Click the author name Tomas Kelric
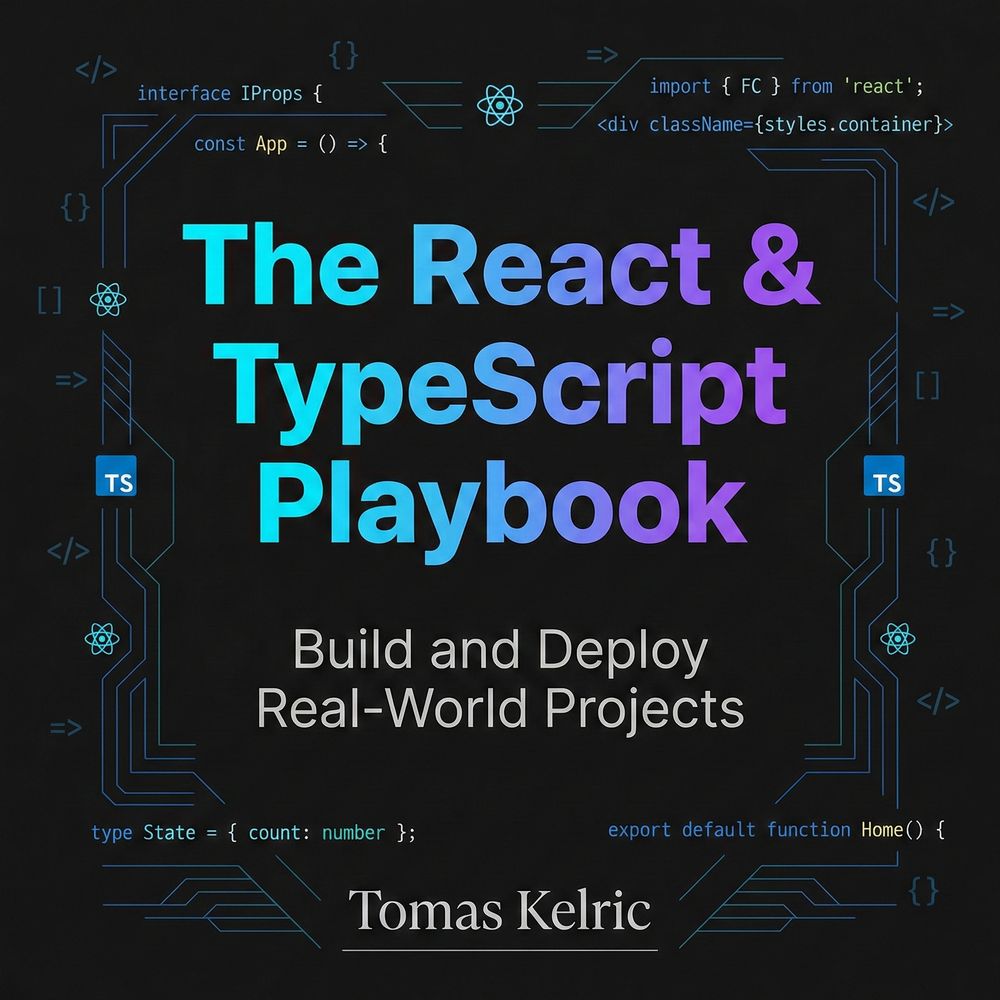This screenshot has width=1000, height=1000. coord(500,912)
